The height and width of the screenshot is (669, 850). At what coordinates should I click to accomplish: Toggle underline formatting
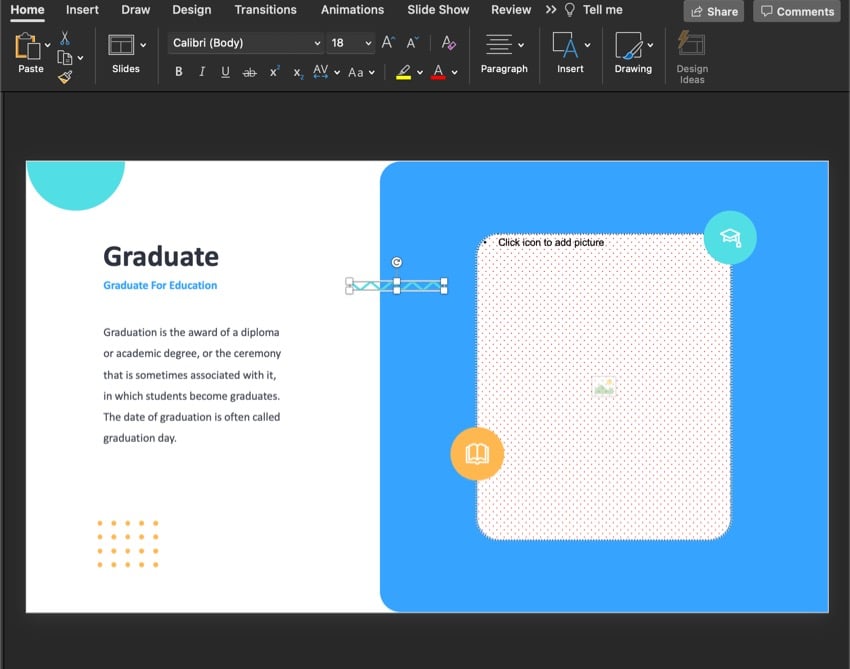[225, 72]
